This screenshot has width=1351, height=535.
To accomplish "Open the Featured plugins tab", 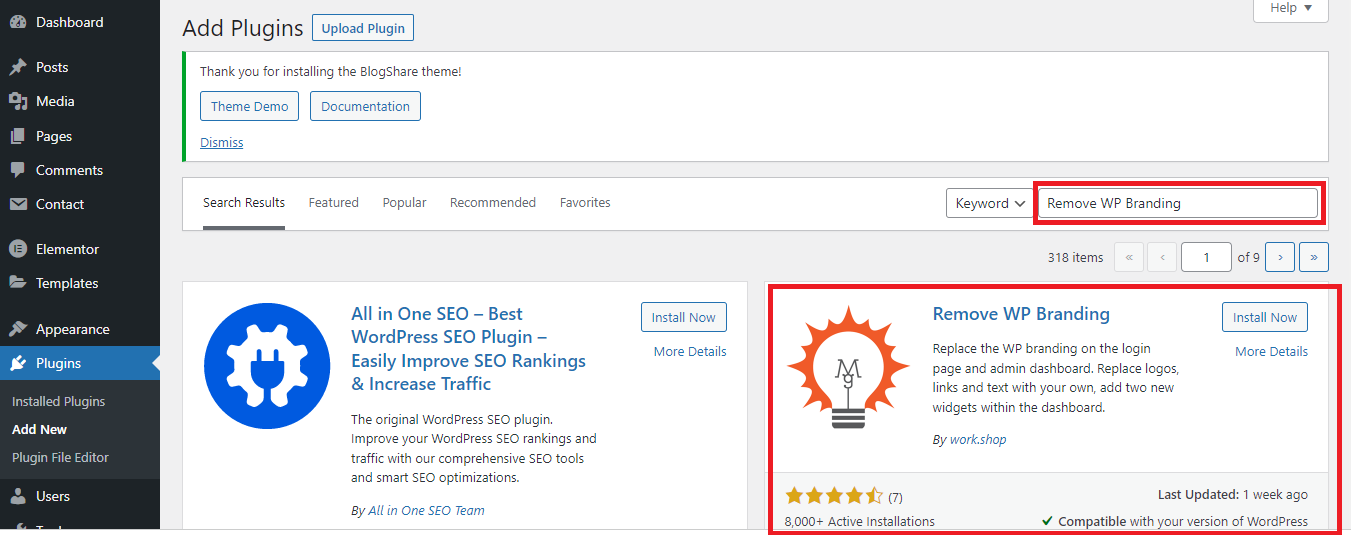I will [333, 202].
